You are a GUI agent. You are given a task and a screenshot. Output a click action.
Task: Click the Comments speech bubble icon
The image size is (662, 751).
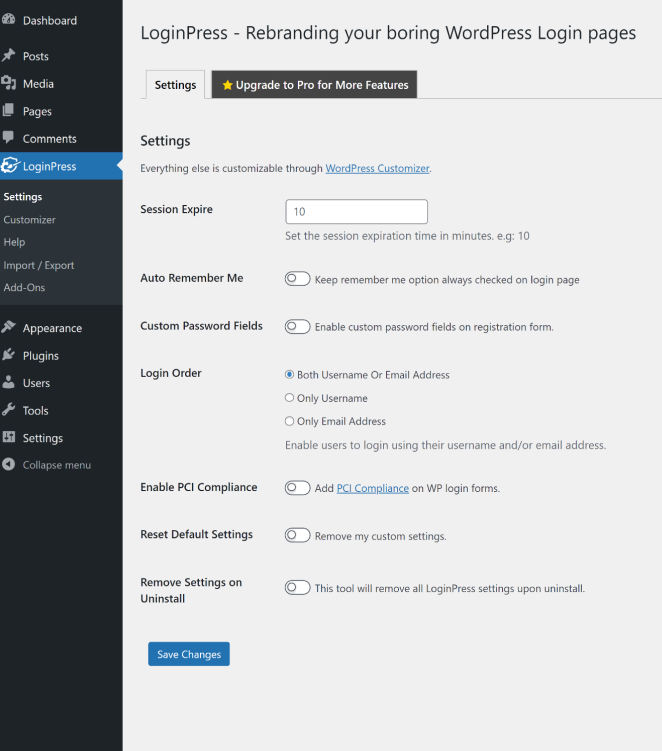pyautogui.click(x=8, y=138)
